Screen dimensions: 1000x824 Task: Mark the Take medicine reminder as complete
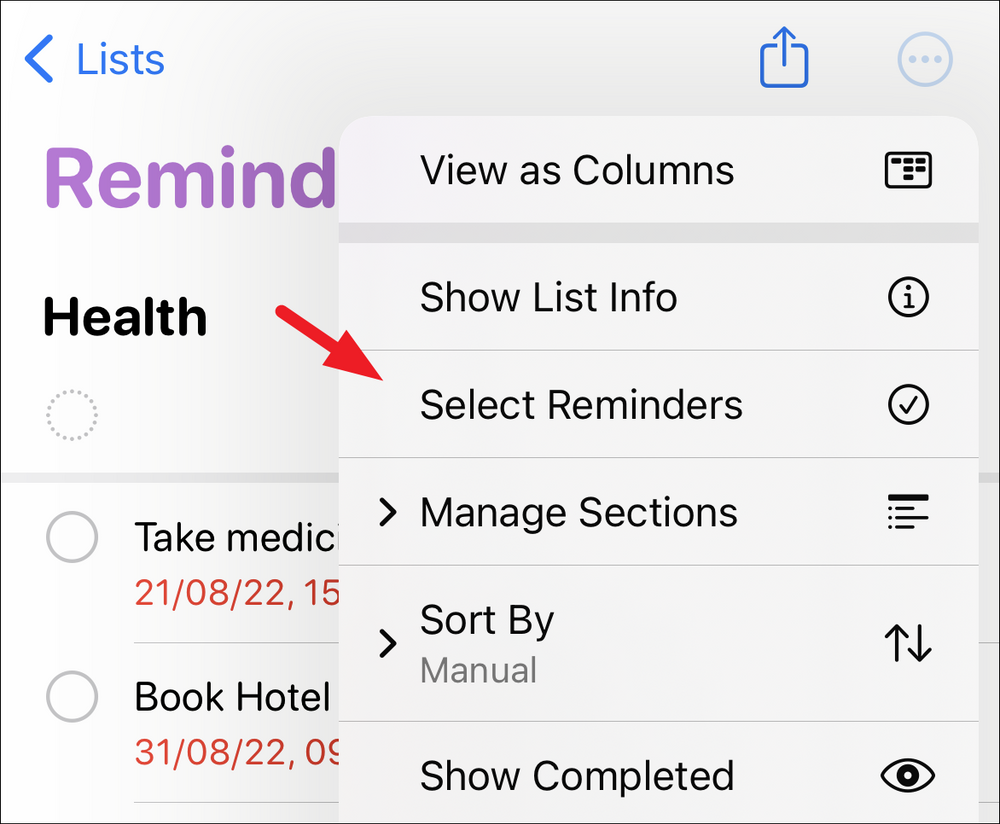pyautogui.click(x=71, y=537)
